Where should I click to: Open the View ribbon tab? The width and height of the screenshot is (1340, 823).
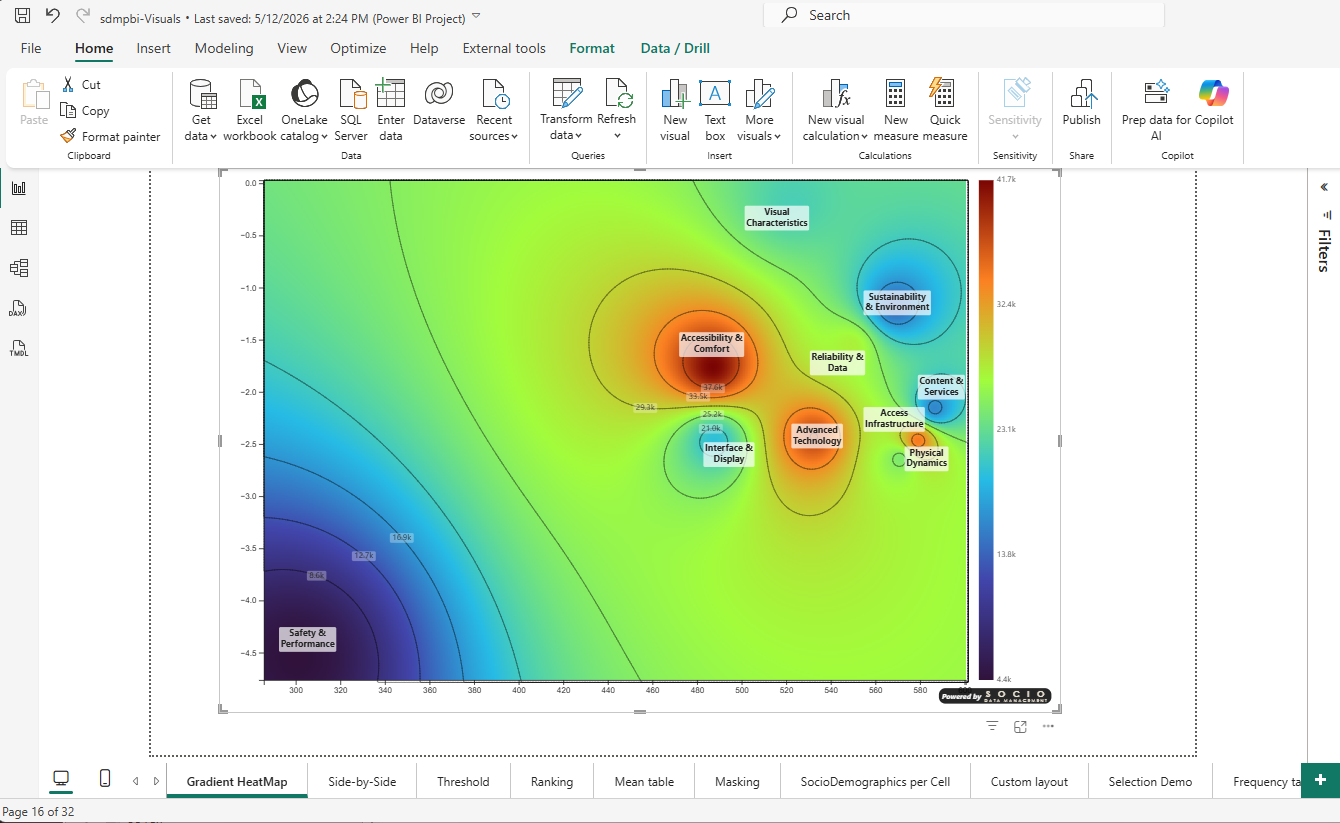[292, 48]
